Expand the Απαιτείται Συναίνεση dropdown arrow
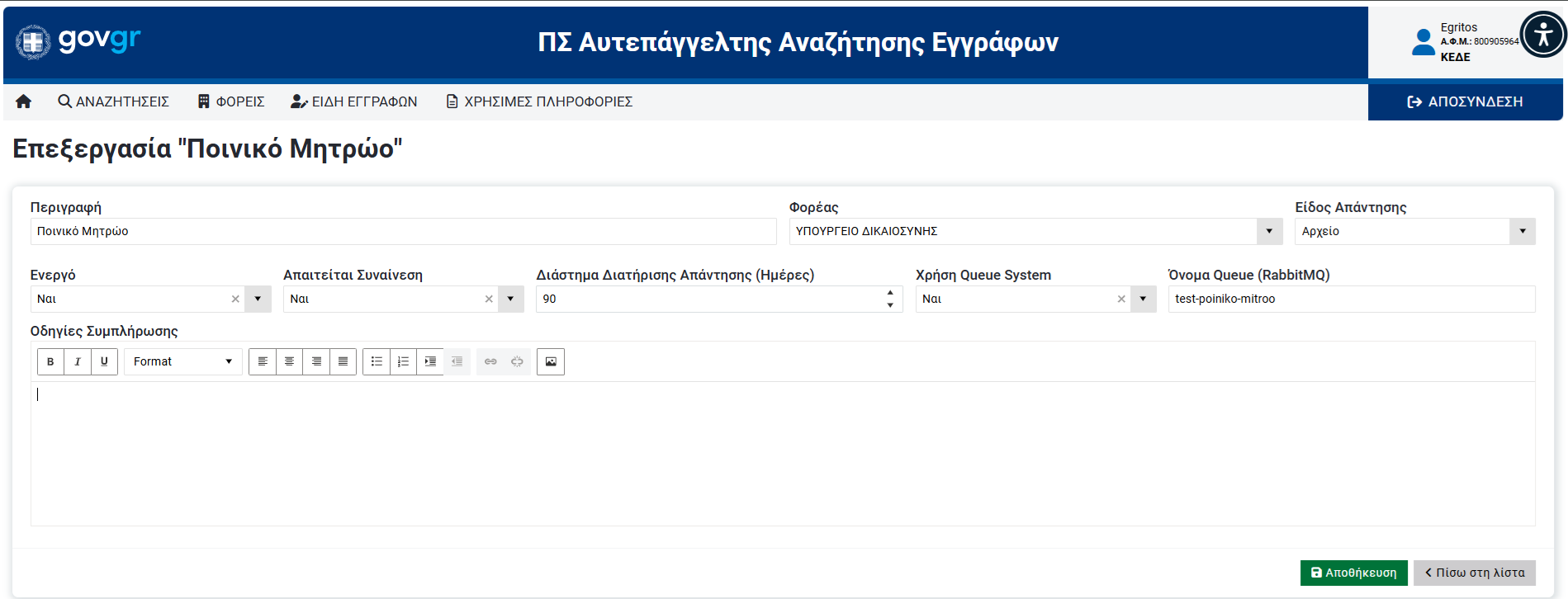The image size is (1568, 599). point(510,299)
